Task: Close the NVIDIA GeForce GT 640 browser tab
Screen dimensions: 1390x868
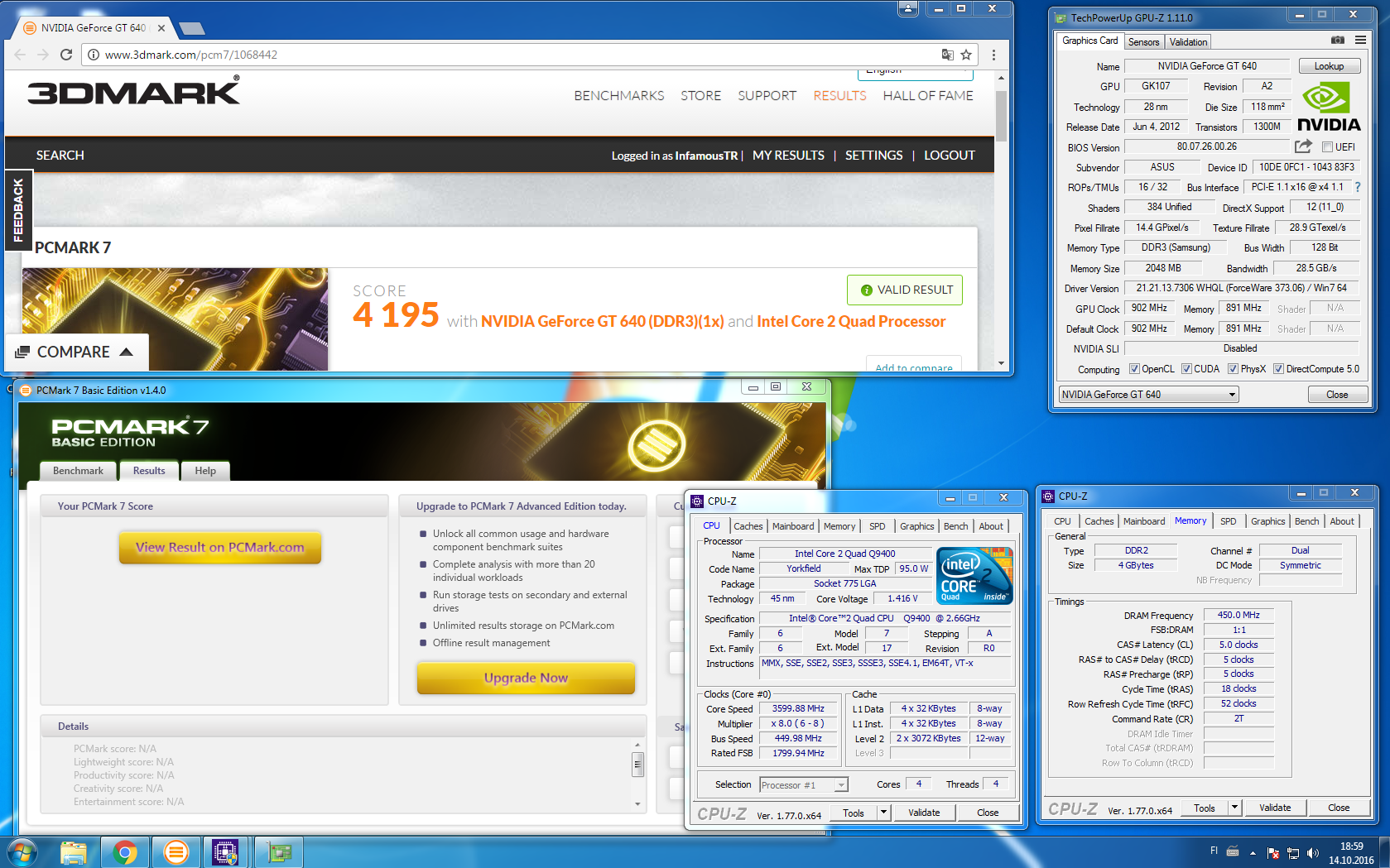Action: tap(161, 28)
